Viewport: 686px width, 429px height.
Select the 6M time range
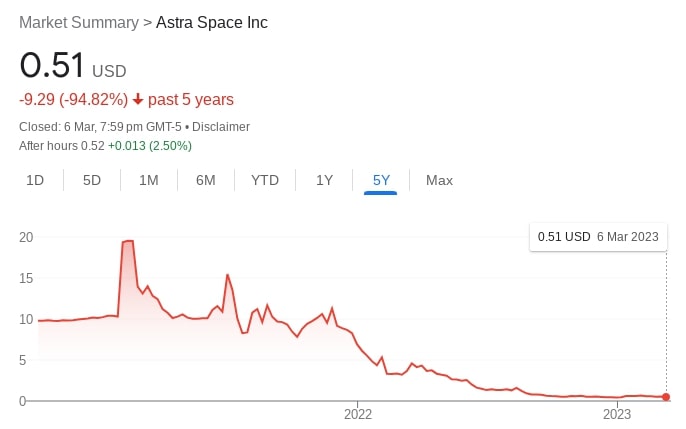tap(206, 180)
